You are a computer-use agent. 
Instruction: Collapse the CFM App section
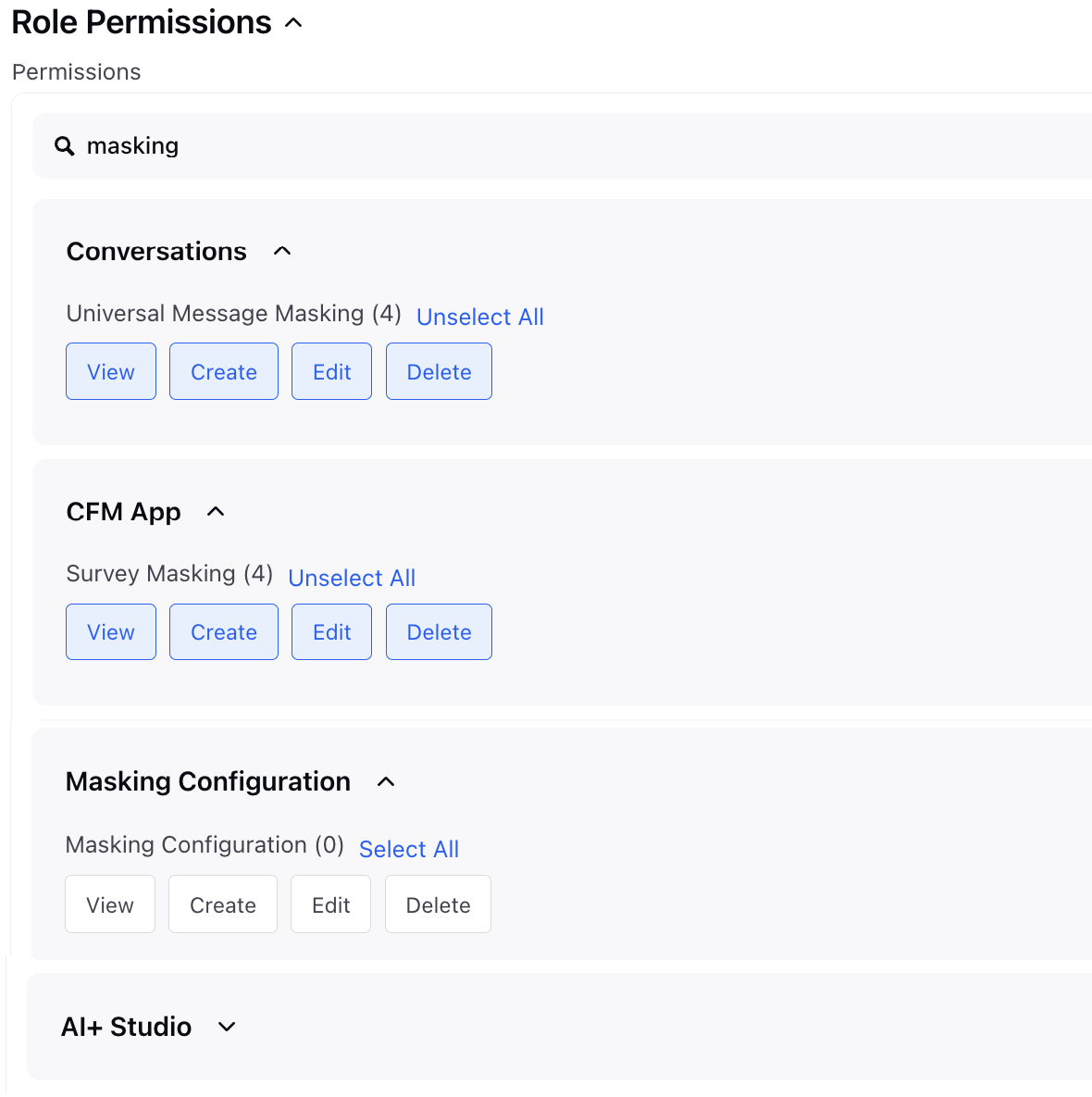(216, 511)
